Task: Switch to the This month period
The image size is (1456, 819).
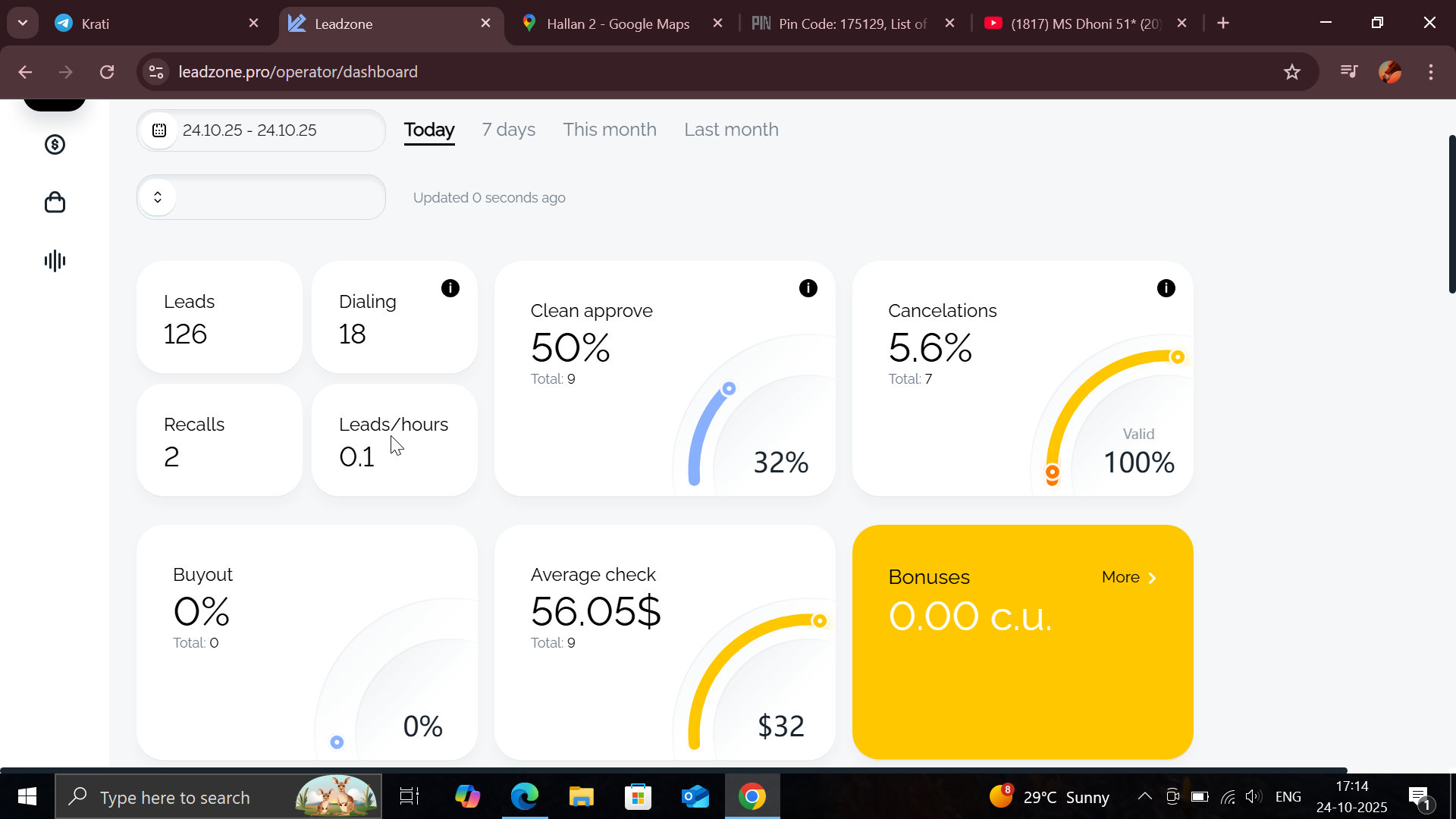Action: point(609,130)
